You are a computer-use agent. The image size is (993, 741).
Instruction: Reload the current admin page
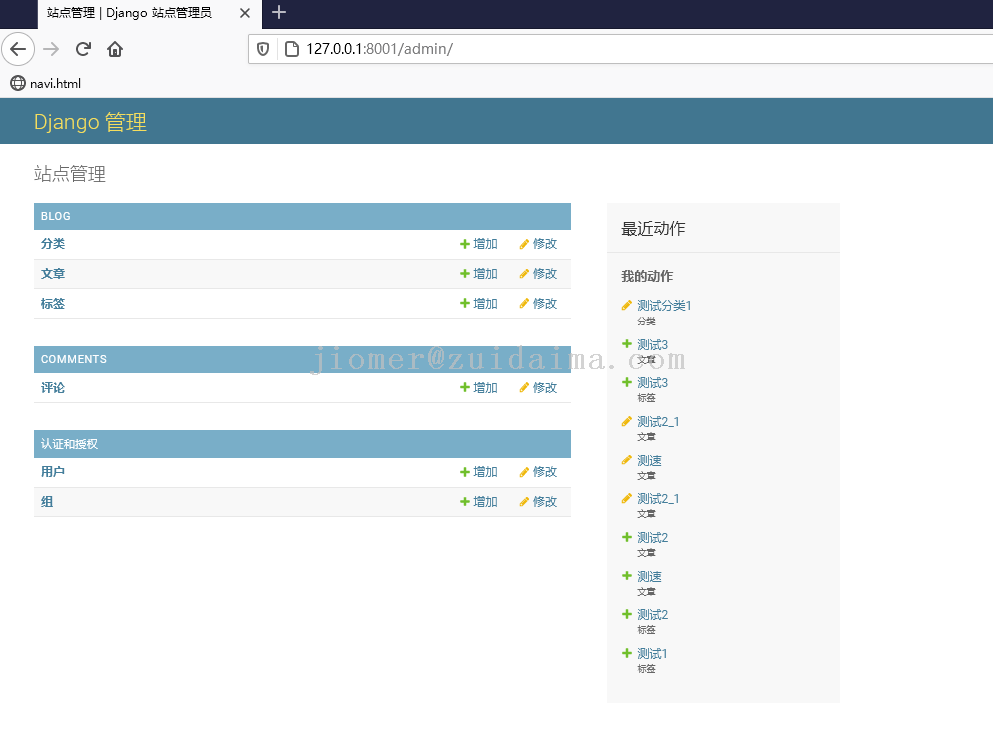83,49
